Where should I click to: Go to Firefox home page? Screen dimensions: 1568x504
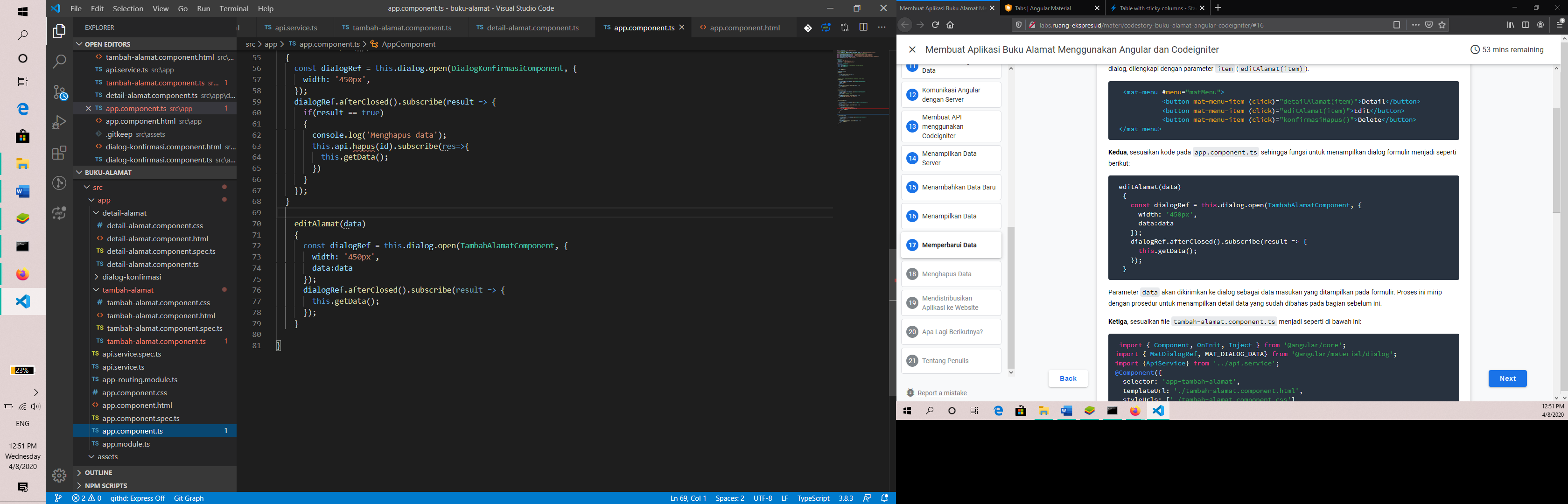[x=950, y=25]
